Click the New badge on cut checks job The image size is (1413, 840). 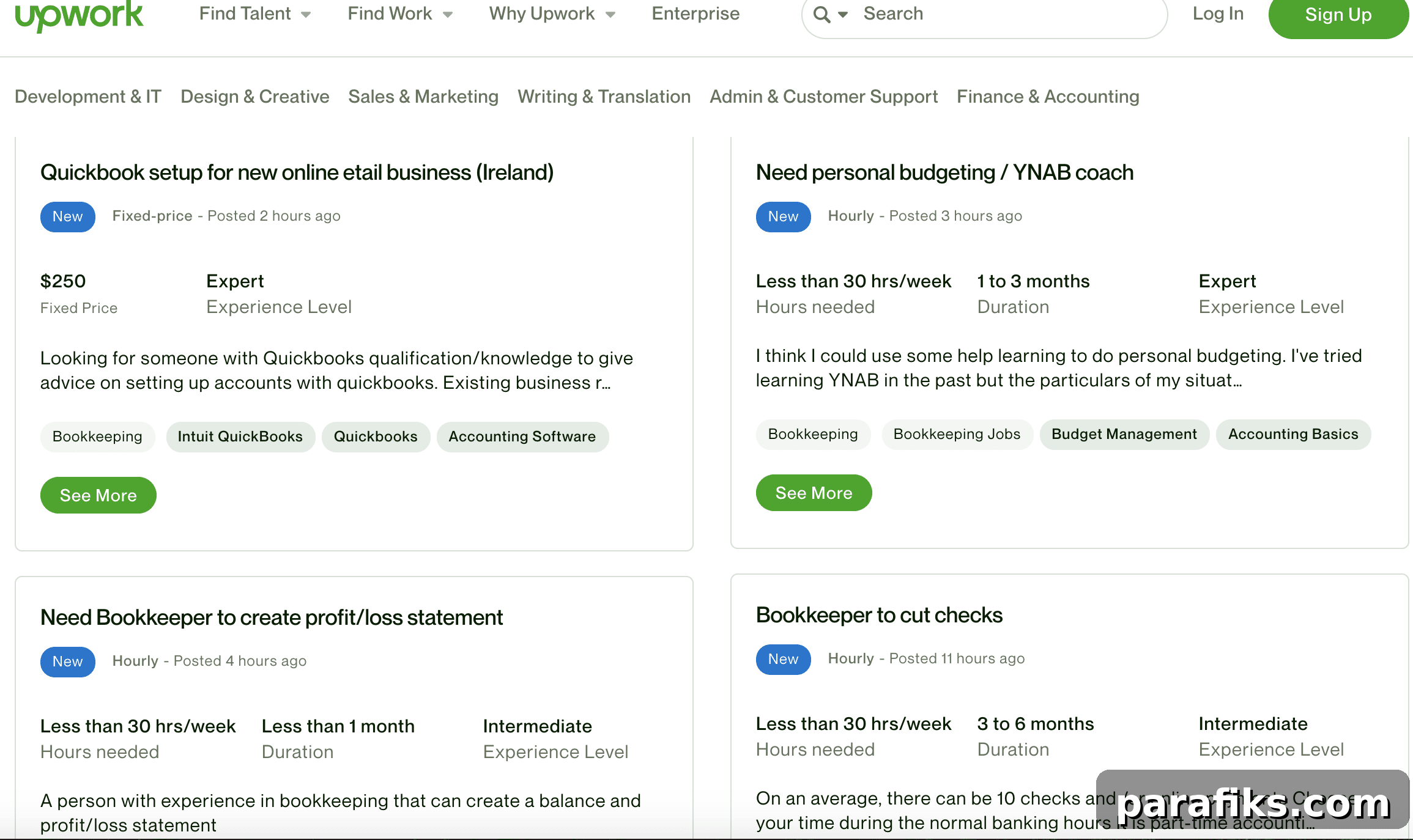coord(784,659)
